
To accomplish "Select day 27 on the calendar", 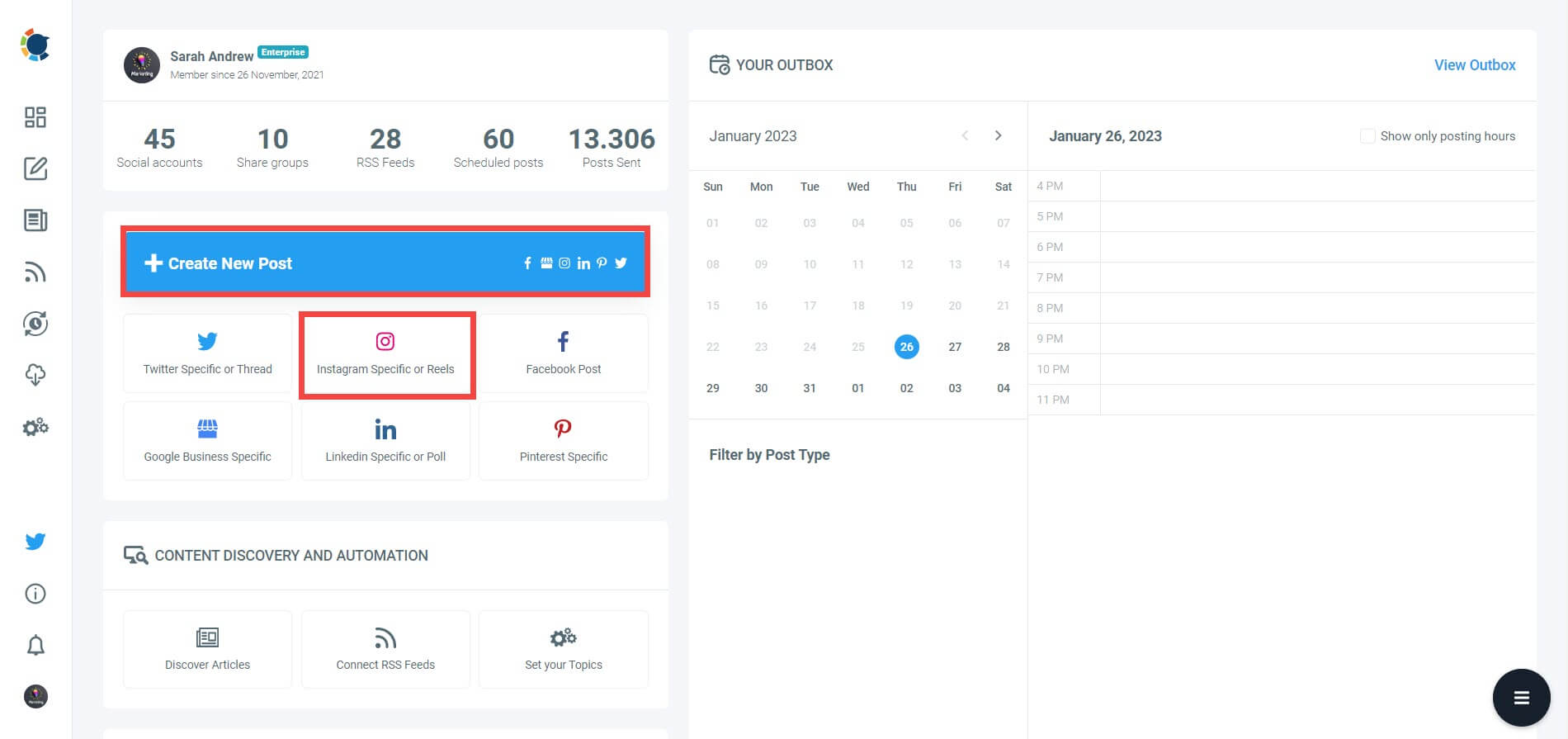I will coord(955,347).
